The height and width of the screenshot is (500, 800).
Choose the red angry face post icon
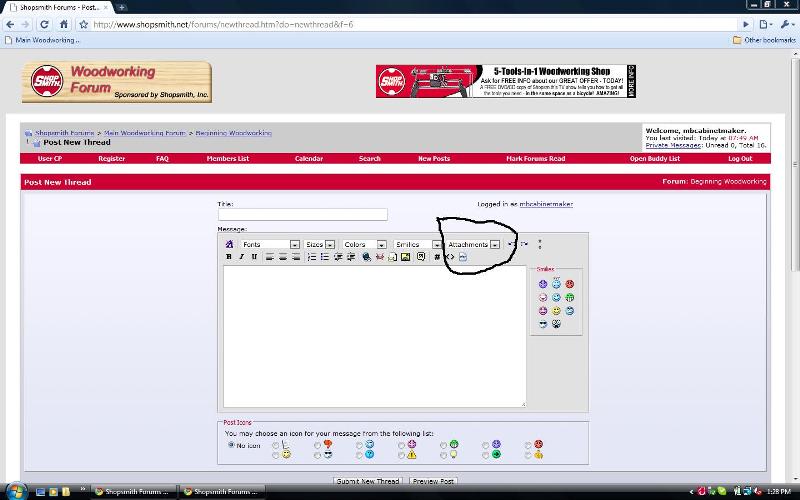coord(538,444)
